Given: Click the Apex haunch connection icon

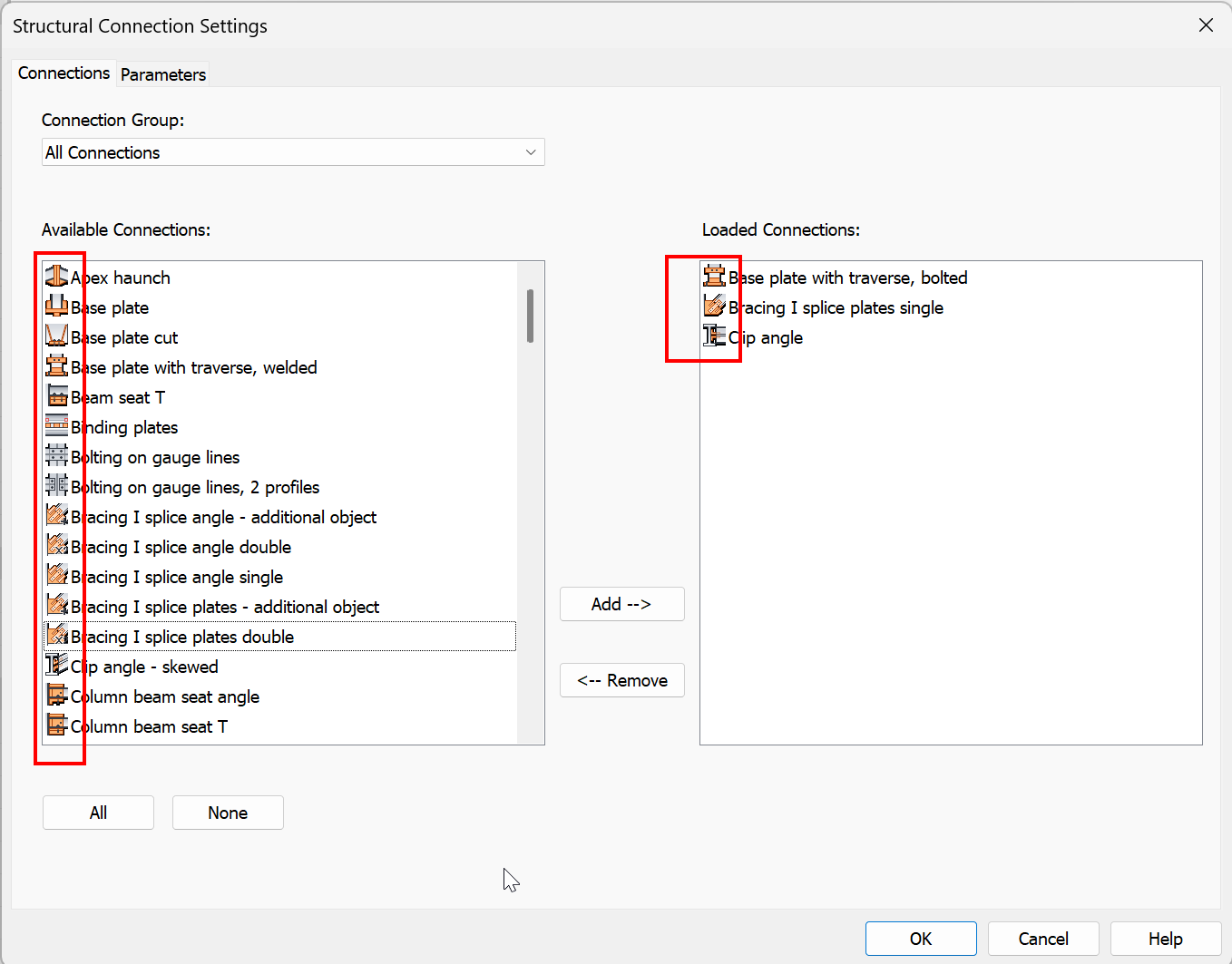Looking at the screenshot, I should click(57, 277).
